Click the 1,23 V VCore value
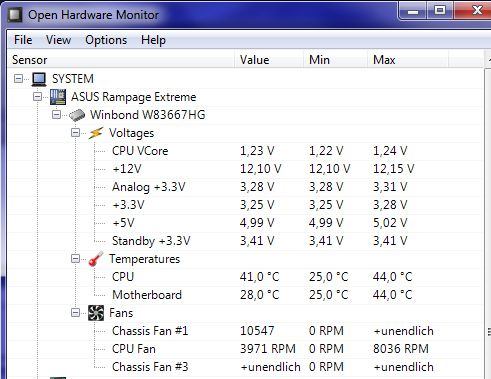The image size is (491, 379). 257,151
